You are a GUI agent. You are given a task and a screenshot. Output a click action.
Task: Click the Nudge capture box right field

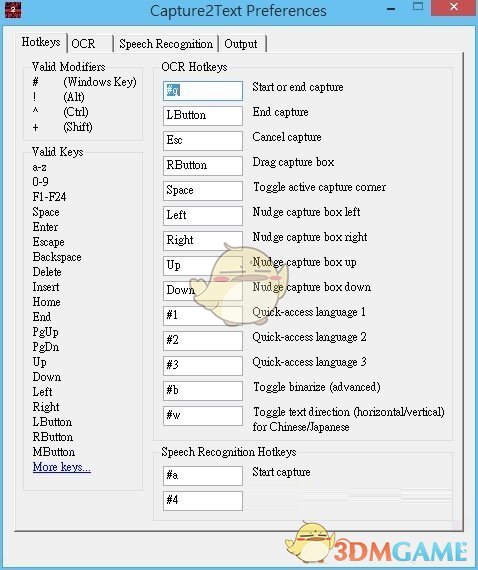203,241
